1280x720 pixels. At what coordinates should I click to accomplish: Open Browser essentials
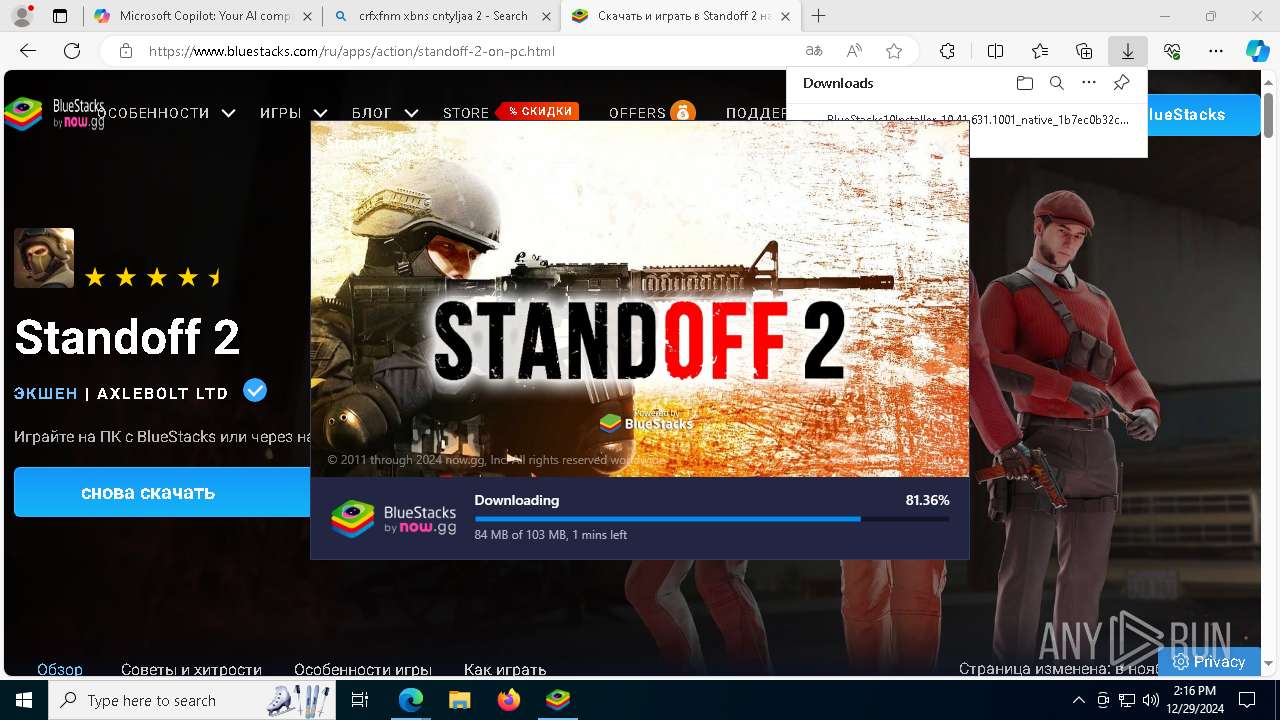1172,51
